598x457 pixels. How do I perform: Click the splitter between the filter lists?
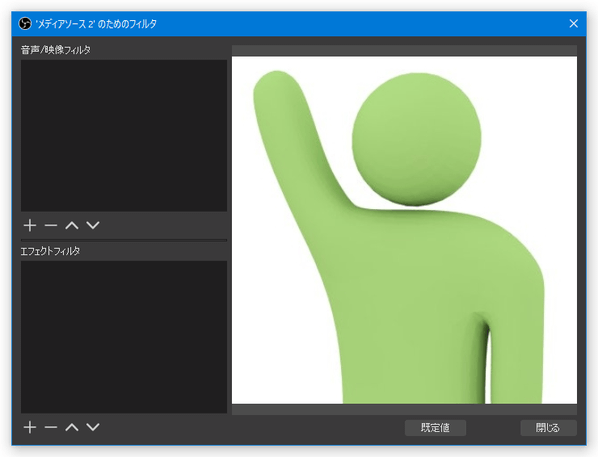[124, 240]
